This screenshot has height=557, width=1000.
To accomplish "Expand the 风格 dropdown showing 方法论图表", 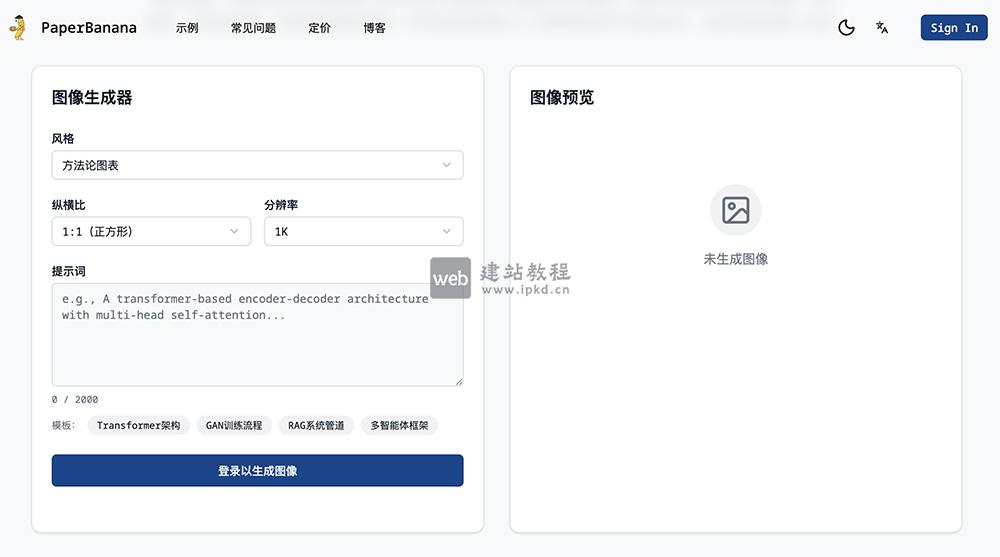I will 258,165.
